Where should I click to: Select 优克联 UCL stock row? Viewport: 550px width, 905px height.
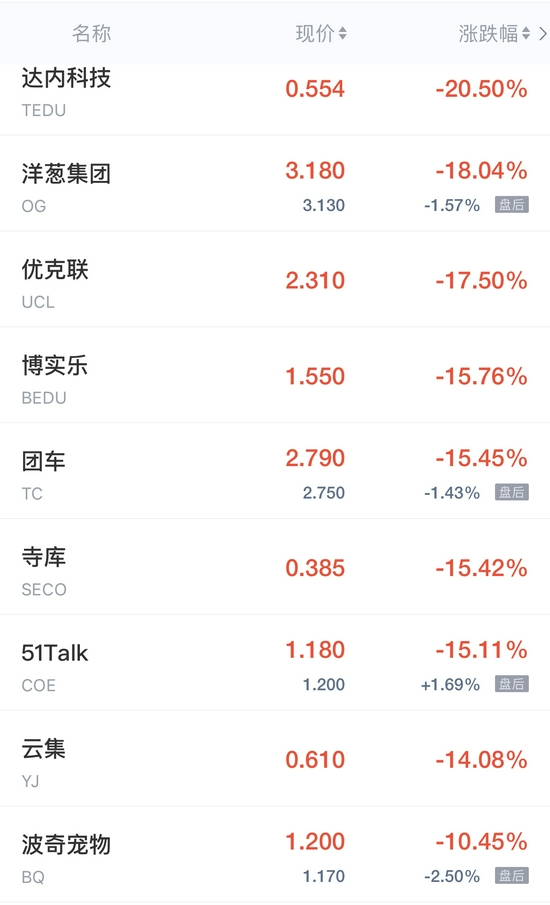point(275,279)
